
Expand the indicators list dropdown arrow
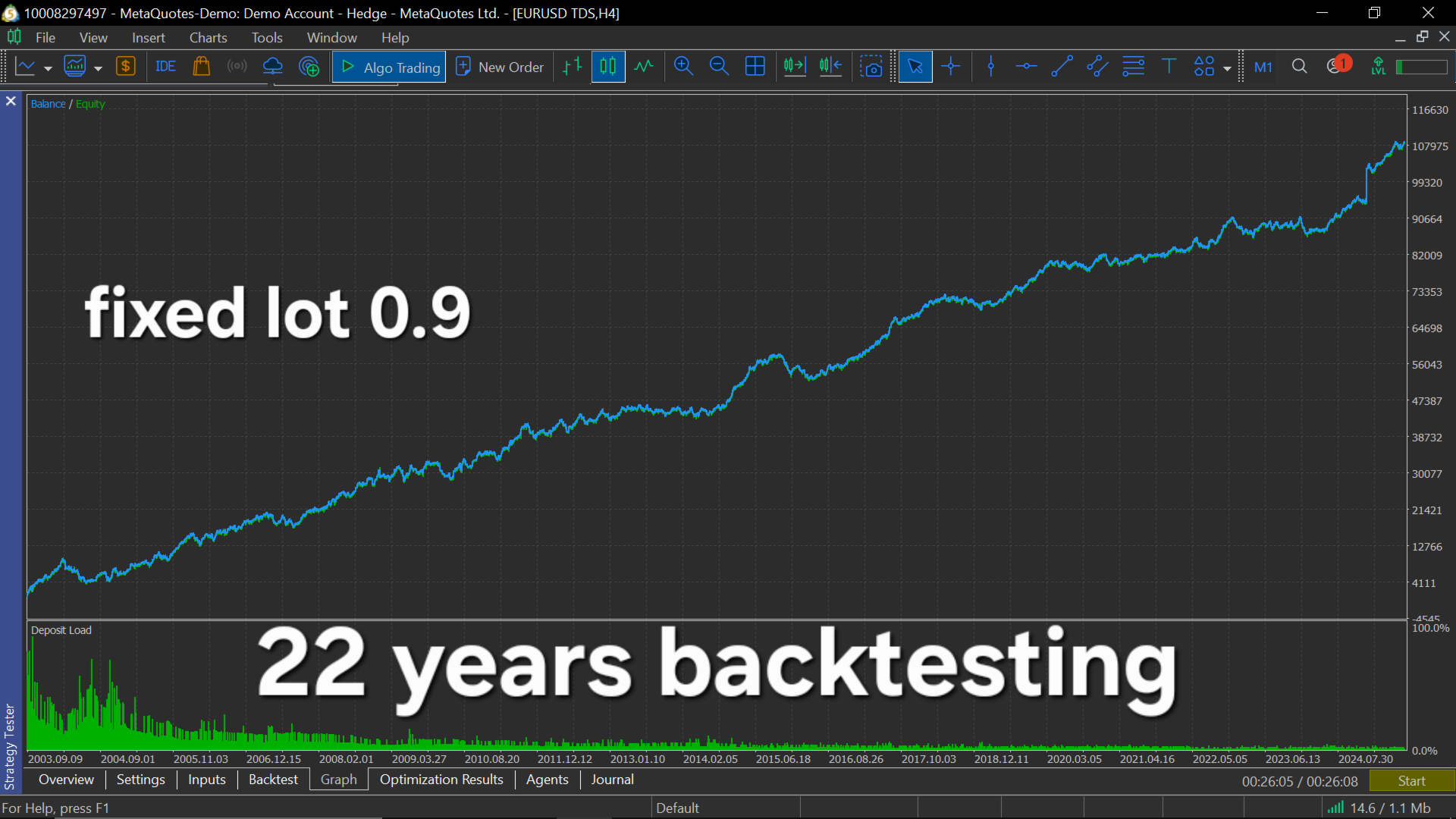[98, 68]
